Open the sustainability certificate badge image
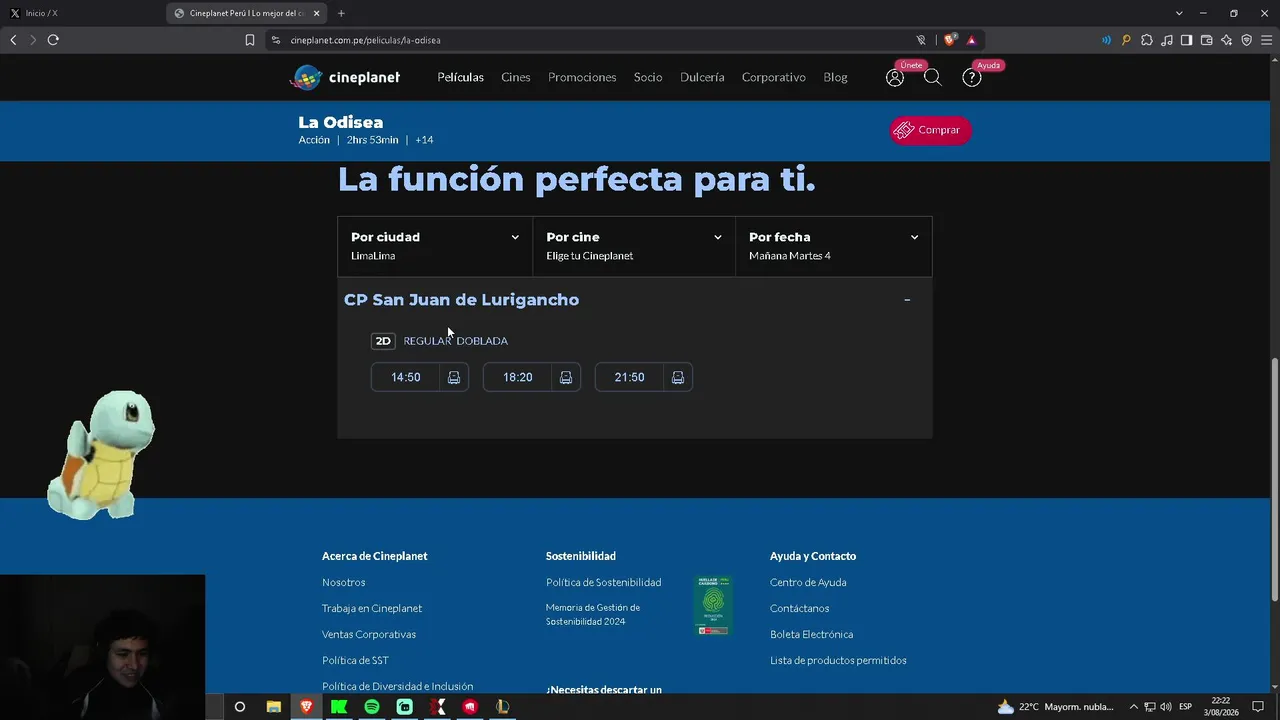 point(713,605)
